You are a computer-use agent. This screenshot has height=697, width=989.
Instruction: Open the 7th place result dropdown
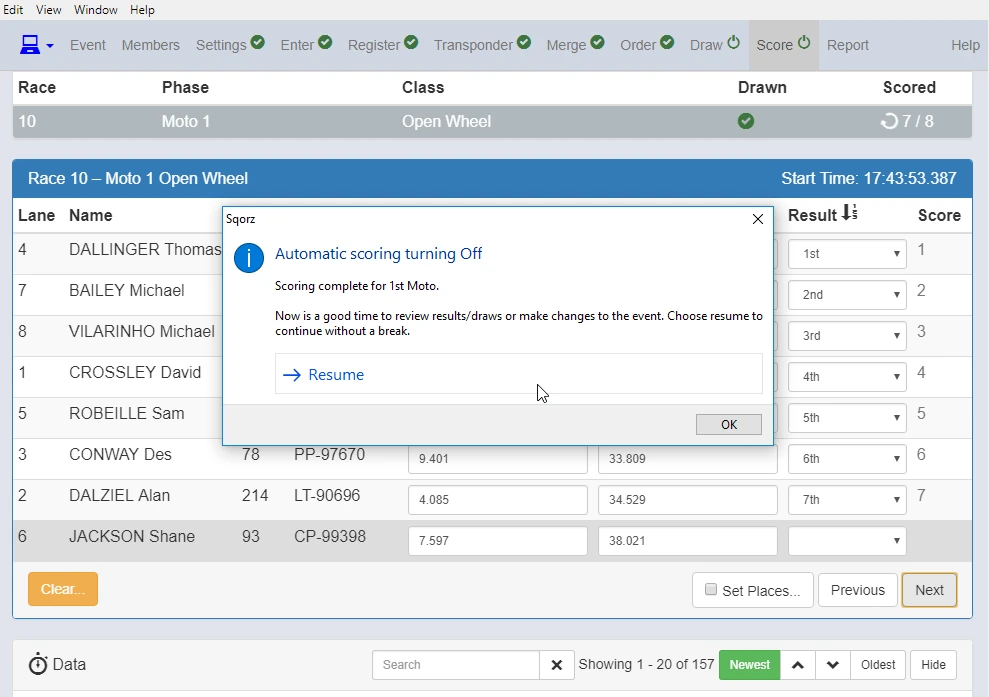847,500
